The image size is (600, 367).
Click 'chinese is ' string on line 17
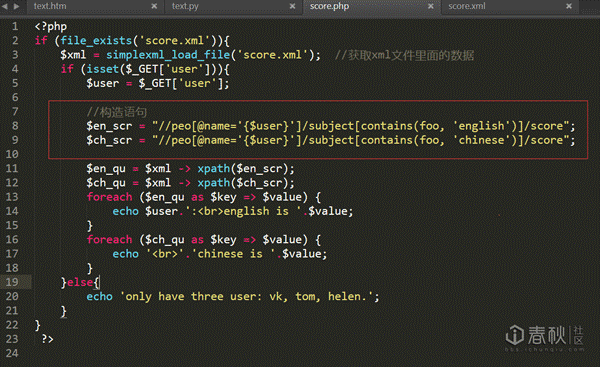[x=233, y=254]
